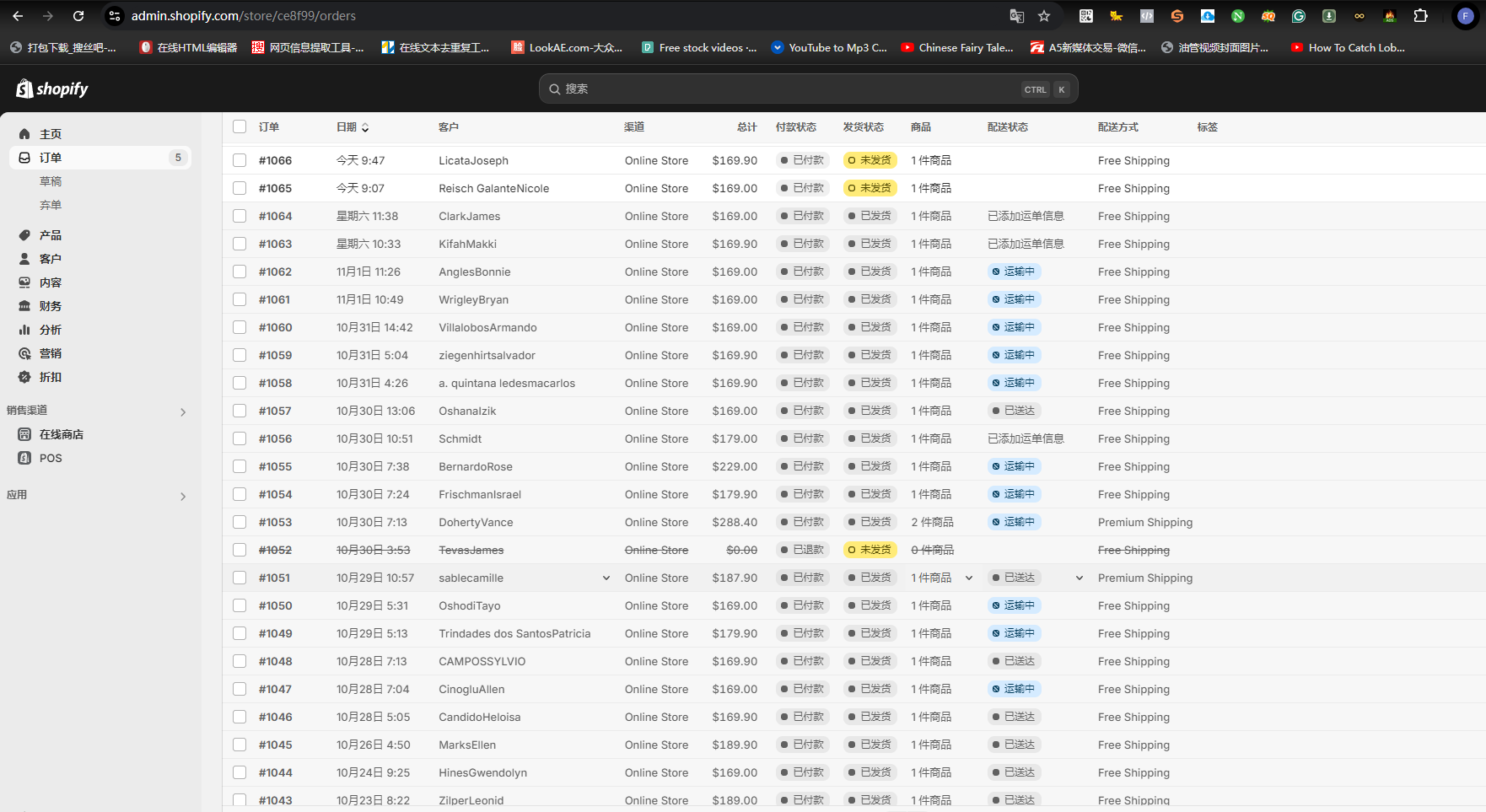Click the POS shopping bag icon
The height and width of the screenshot is (812, 1486).
[24, 458]
